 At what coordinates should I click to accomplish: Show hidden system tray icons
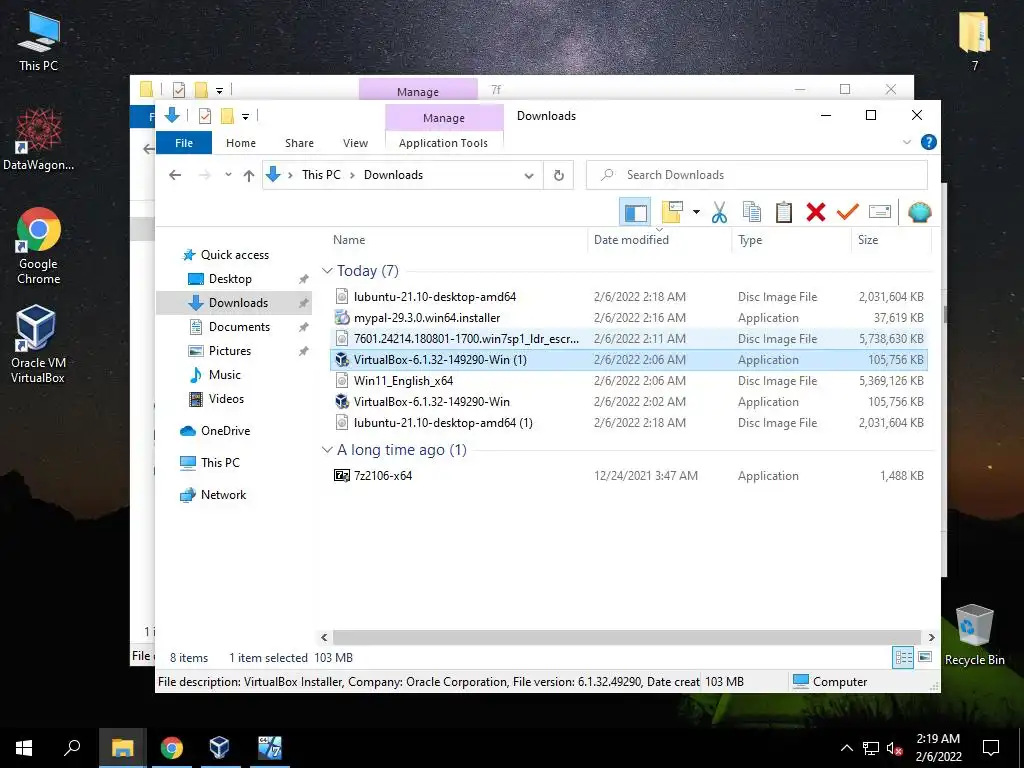tap(846, 748)
